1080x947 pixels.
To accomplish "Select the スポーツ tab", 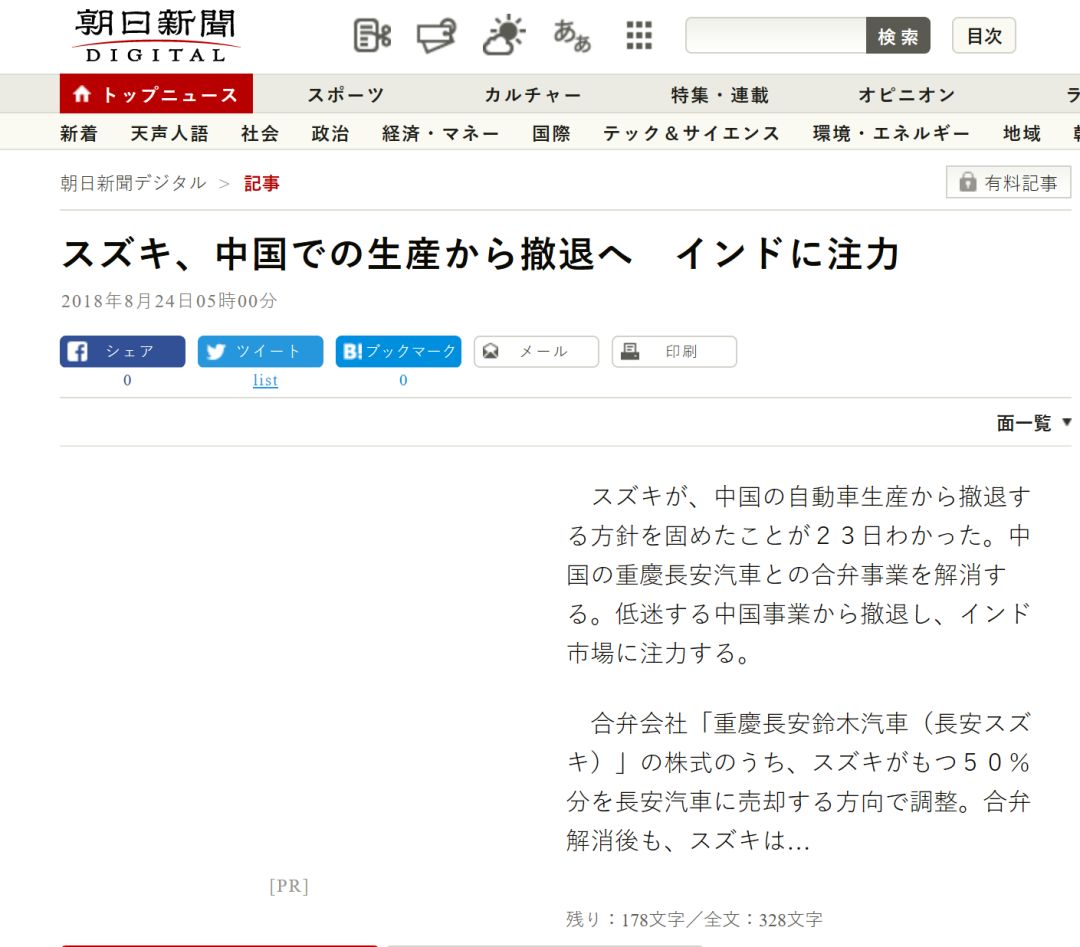I will (345, 94).
